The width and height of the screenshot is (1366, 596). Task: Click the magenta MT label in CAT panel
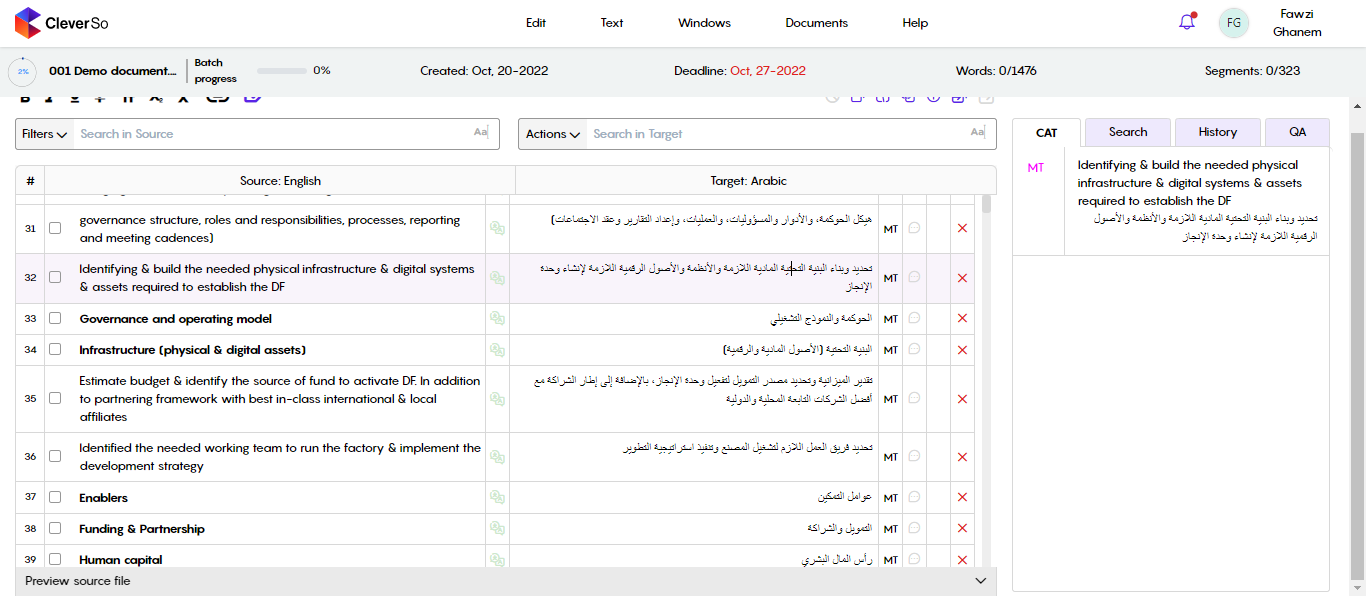tap(1036, 168)
